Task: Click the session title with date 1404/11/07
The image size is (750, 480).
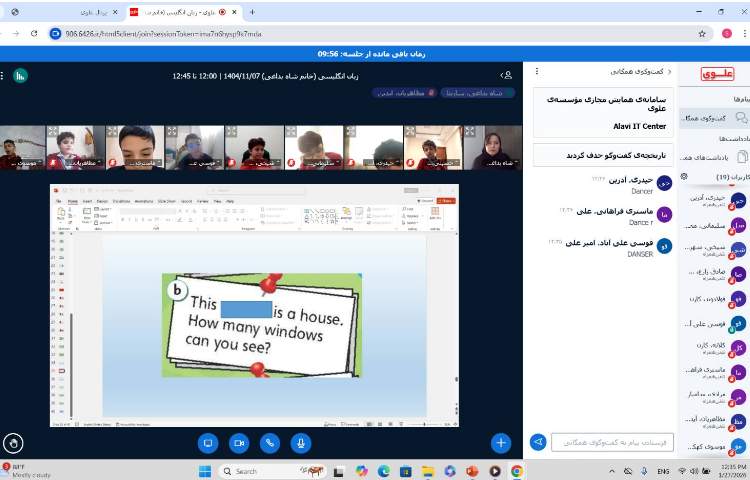Action: pyautogui.click(x=265, y=76)
